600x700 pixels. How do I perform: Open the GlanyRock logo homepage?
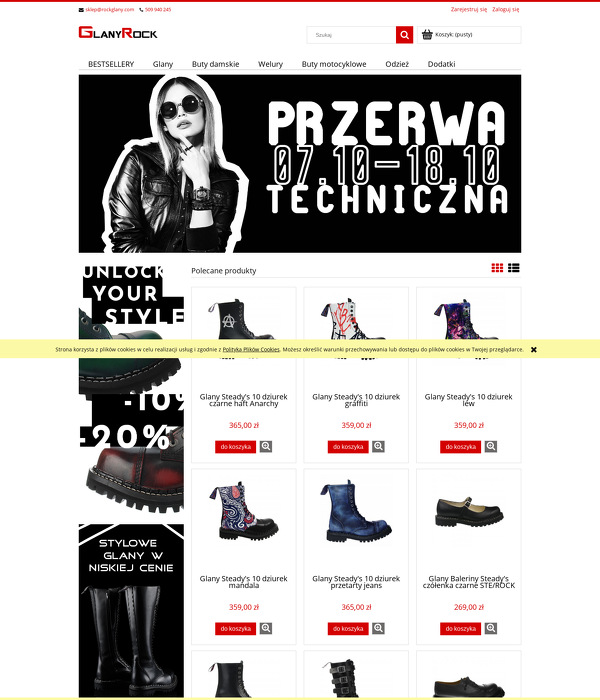[x=118, y=33]
